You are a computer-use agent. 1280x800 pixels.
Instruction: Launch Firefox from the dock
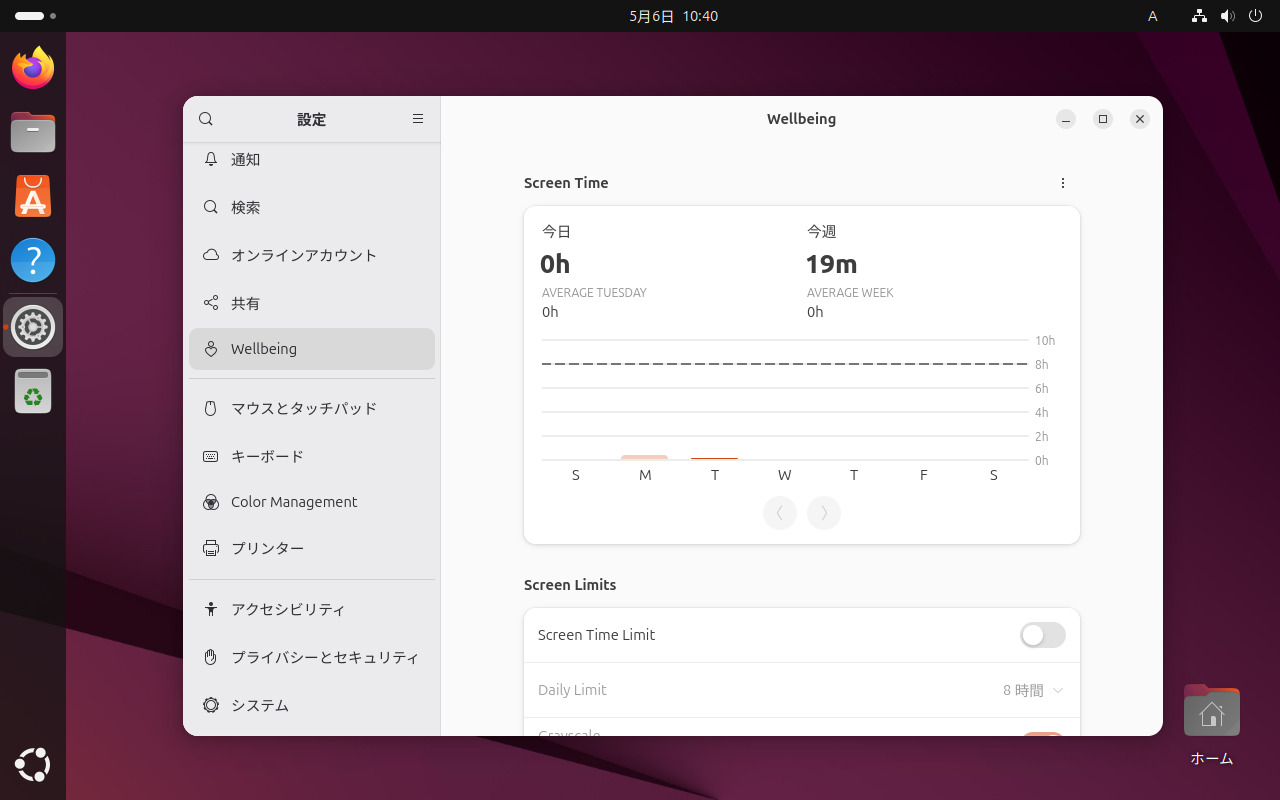(33, 68)
